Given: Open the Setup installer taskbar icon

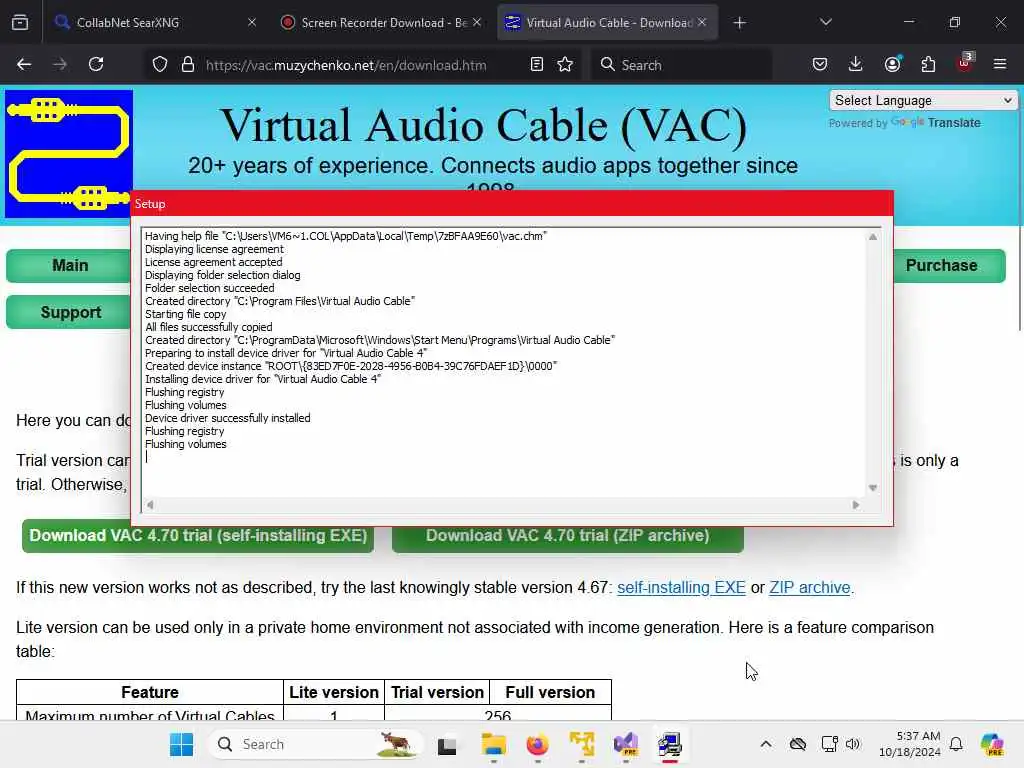Looking at the screenshot, I should [669, 744].
